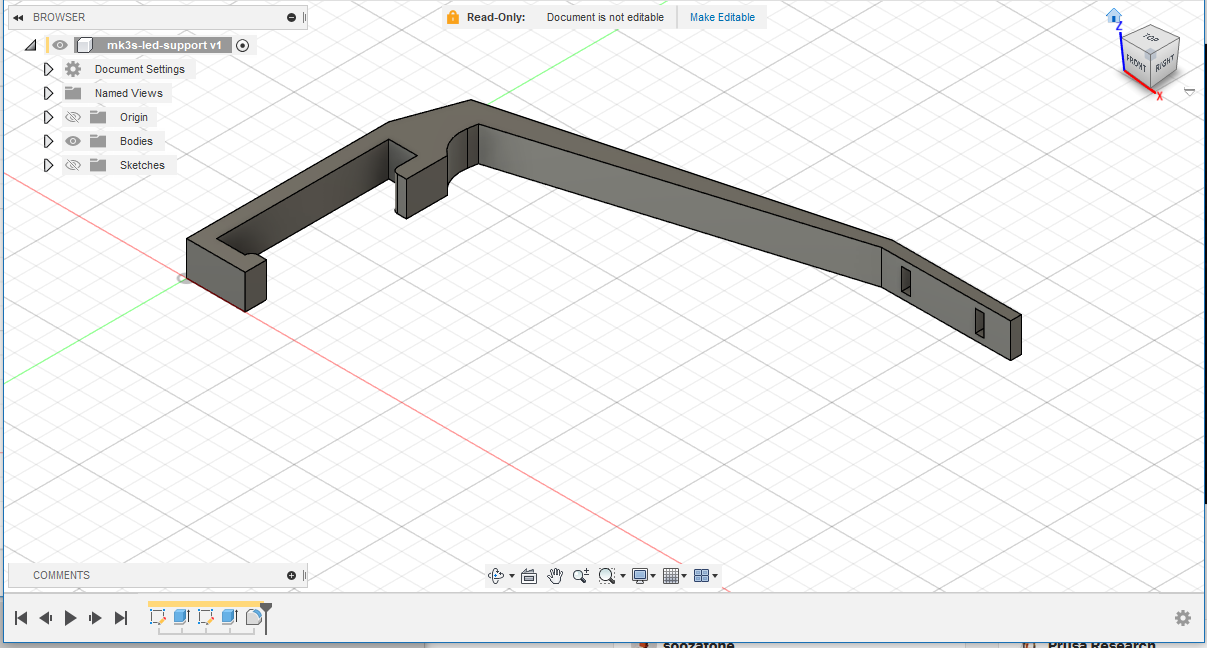Toggle visibility of mk3s-led-support v1 component
The width and height of the screenshot is (1207, 648).
[60, 45]
